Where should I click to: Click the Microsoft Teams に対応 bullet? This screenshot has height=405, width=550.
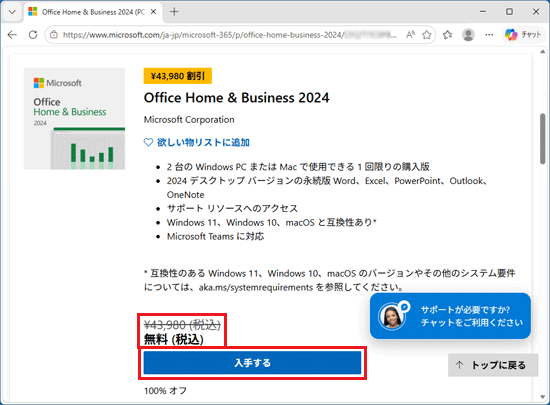(x=215, y=237)
